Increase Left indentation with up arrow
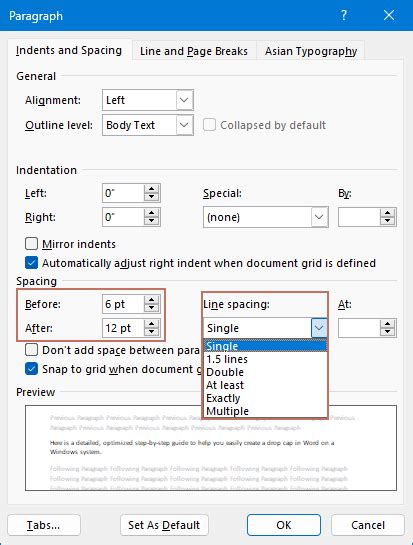 152,189
